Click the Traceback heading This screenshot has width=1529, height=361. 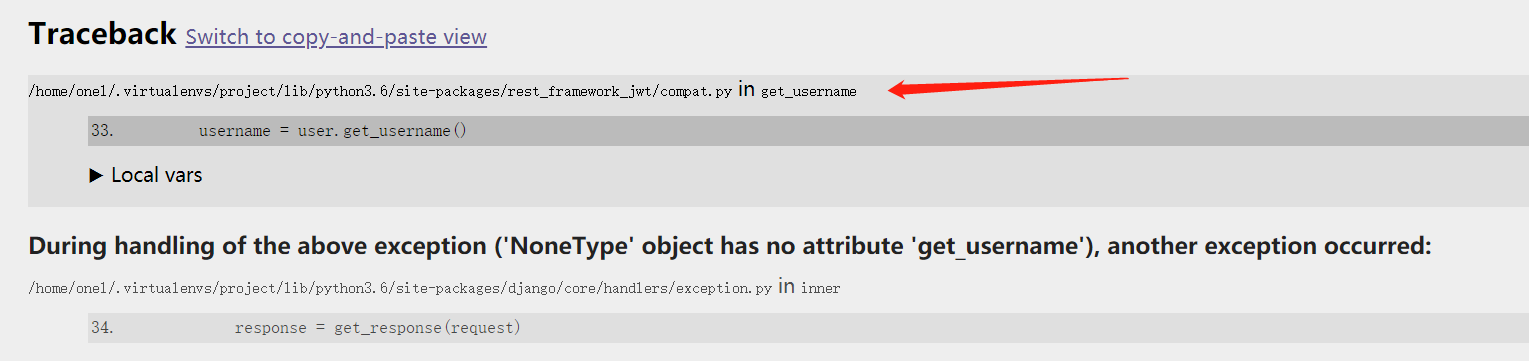click(102, 34)
